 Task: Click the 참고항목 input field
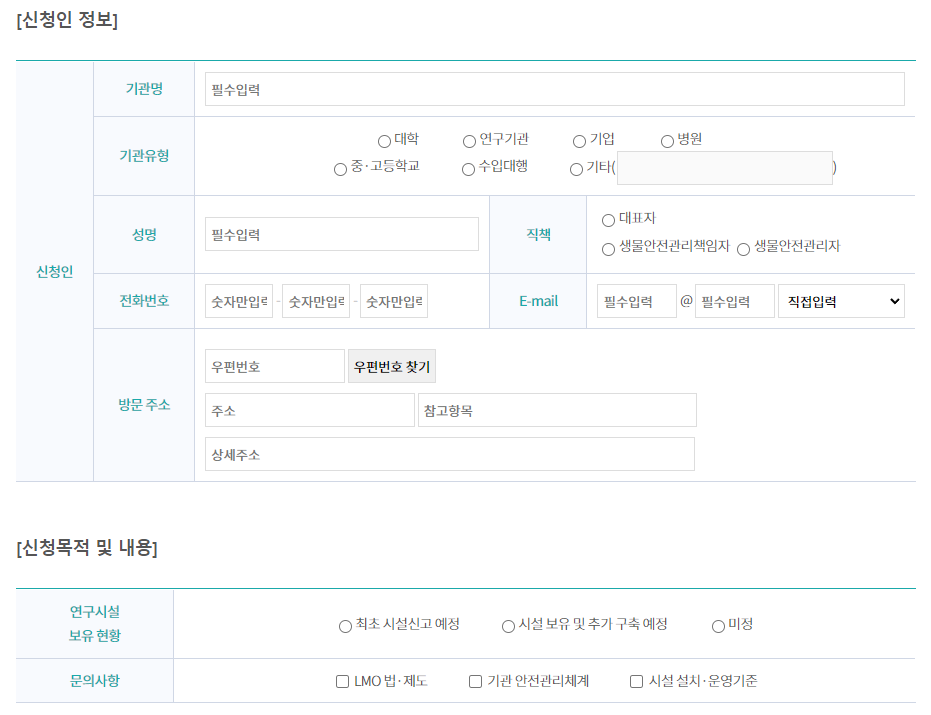[x=557, y=410]
